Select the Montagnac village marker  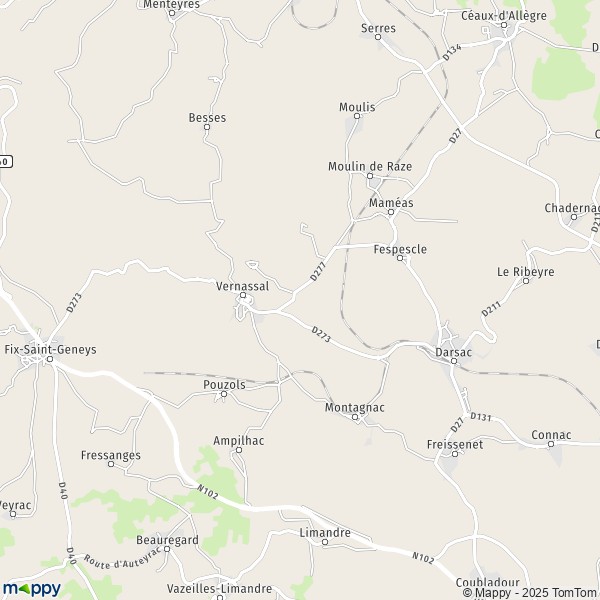click(355, 417)
